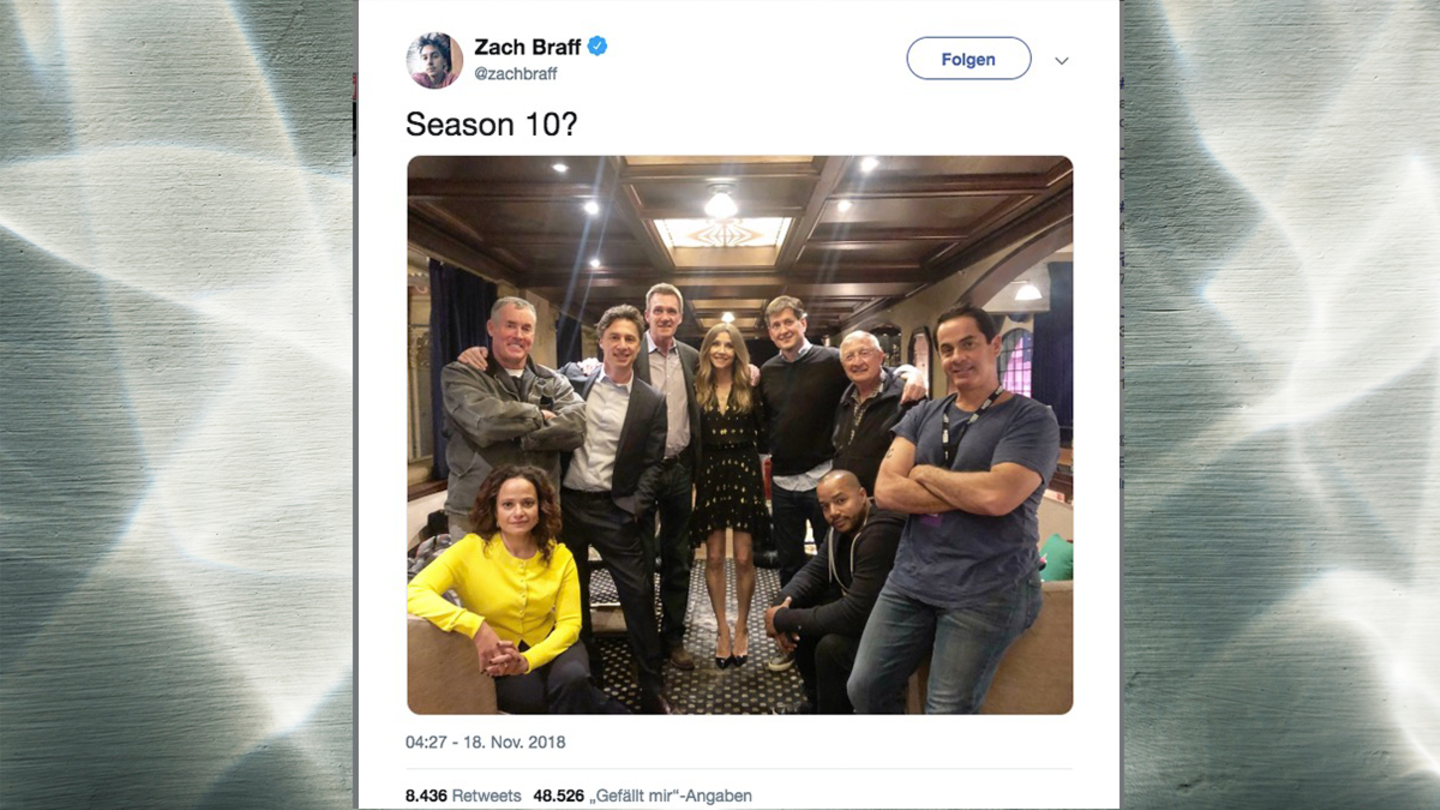
Task: Click Zach Braff's profile avatar
Action: [434, 60]
